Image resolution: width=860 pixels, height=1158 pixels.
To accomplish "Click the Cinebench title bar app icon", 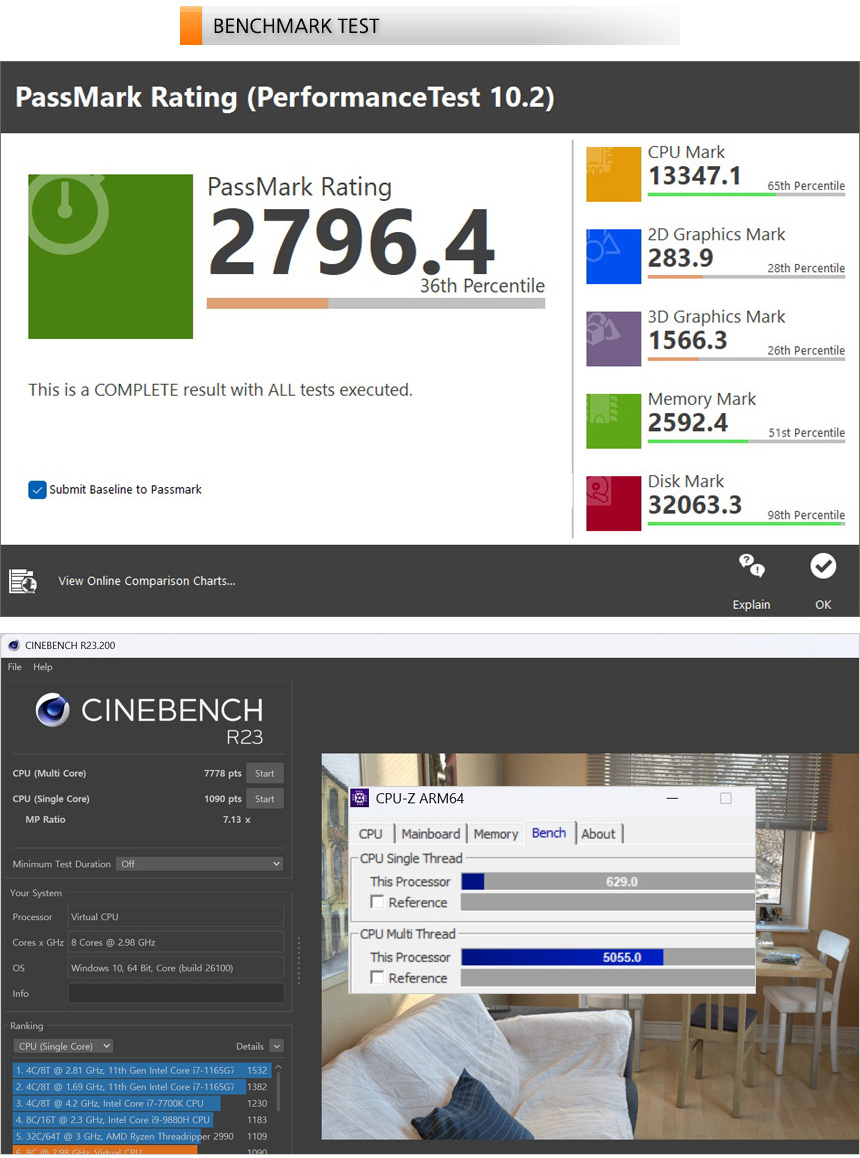I will (14, 645).
